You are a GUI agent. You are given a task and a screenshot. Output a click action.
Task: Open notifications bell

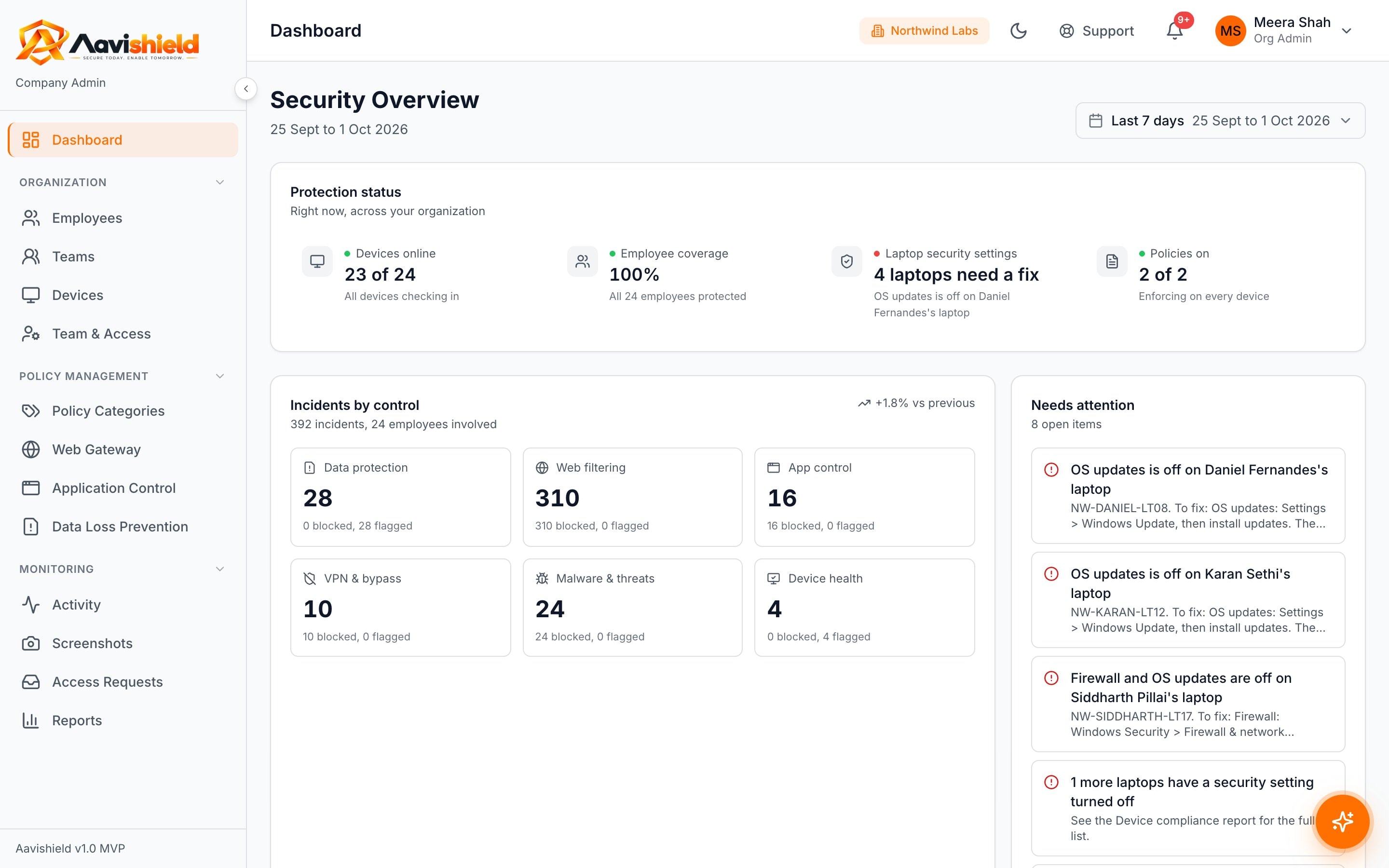1174,31
